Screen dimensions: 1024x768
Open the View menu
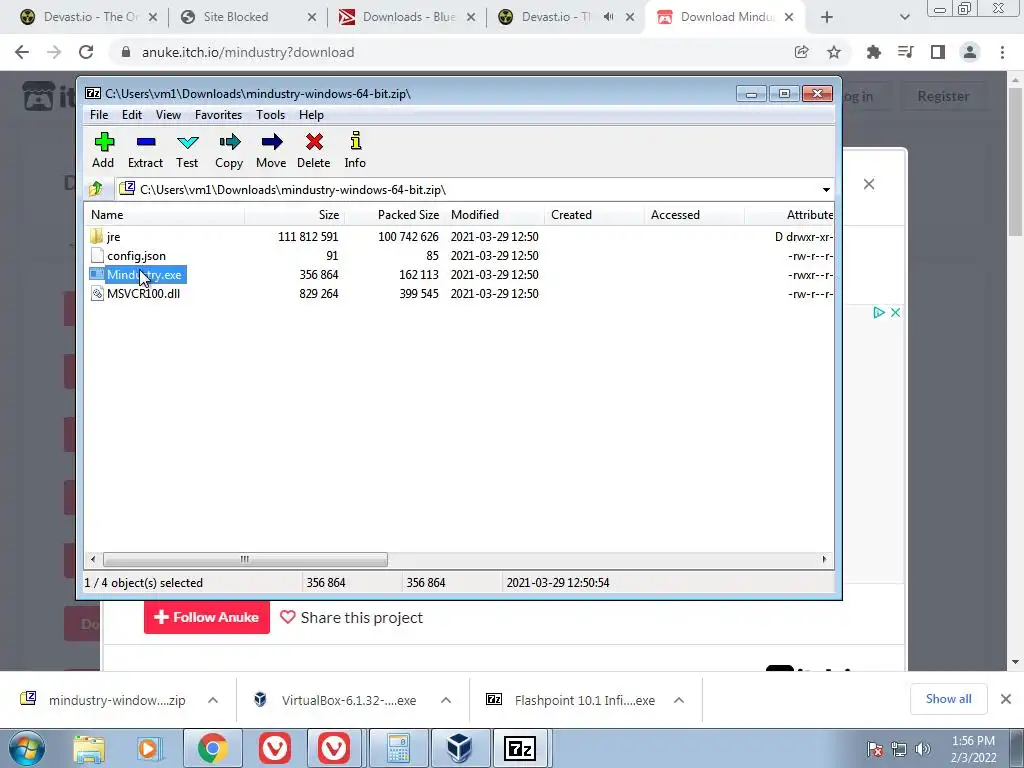(168, 115)
